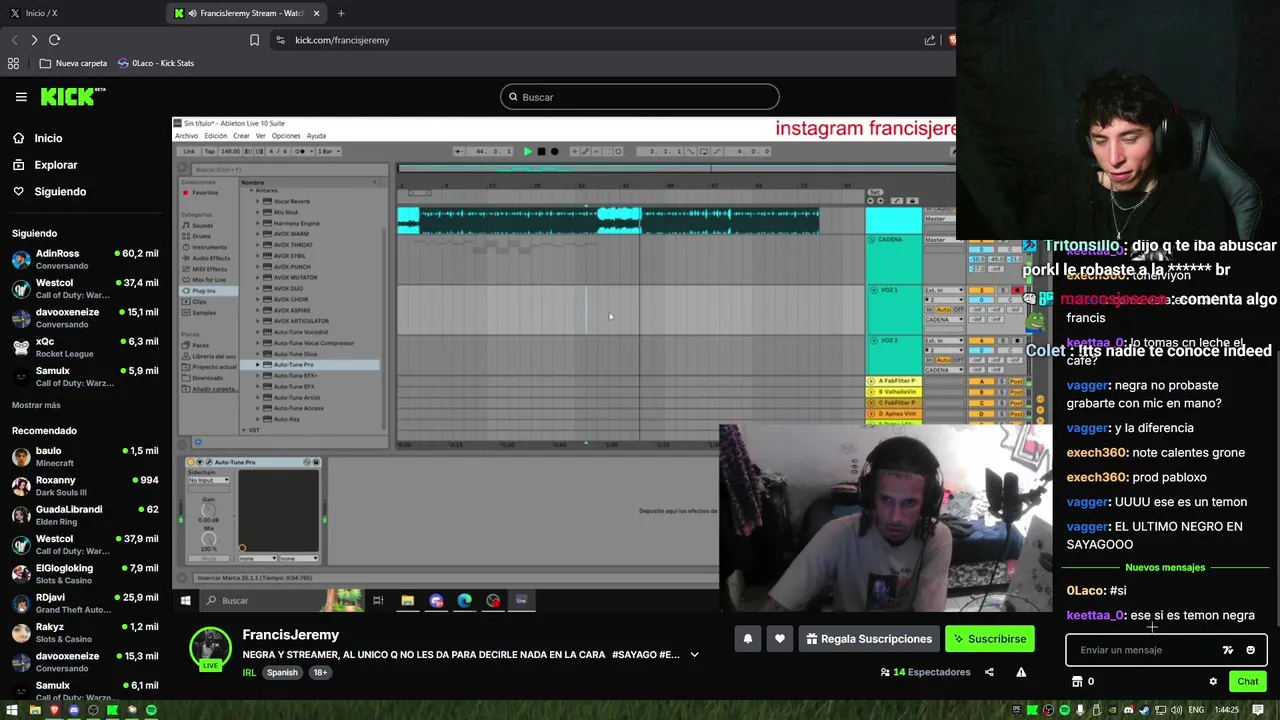Open a new browser tab
The width and height of the screenshot is (1280, 720).
pos(341,13)
